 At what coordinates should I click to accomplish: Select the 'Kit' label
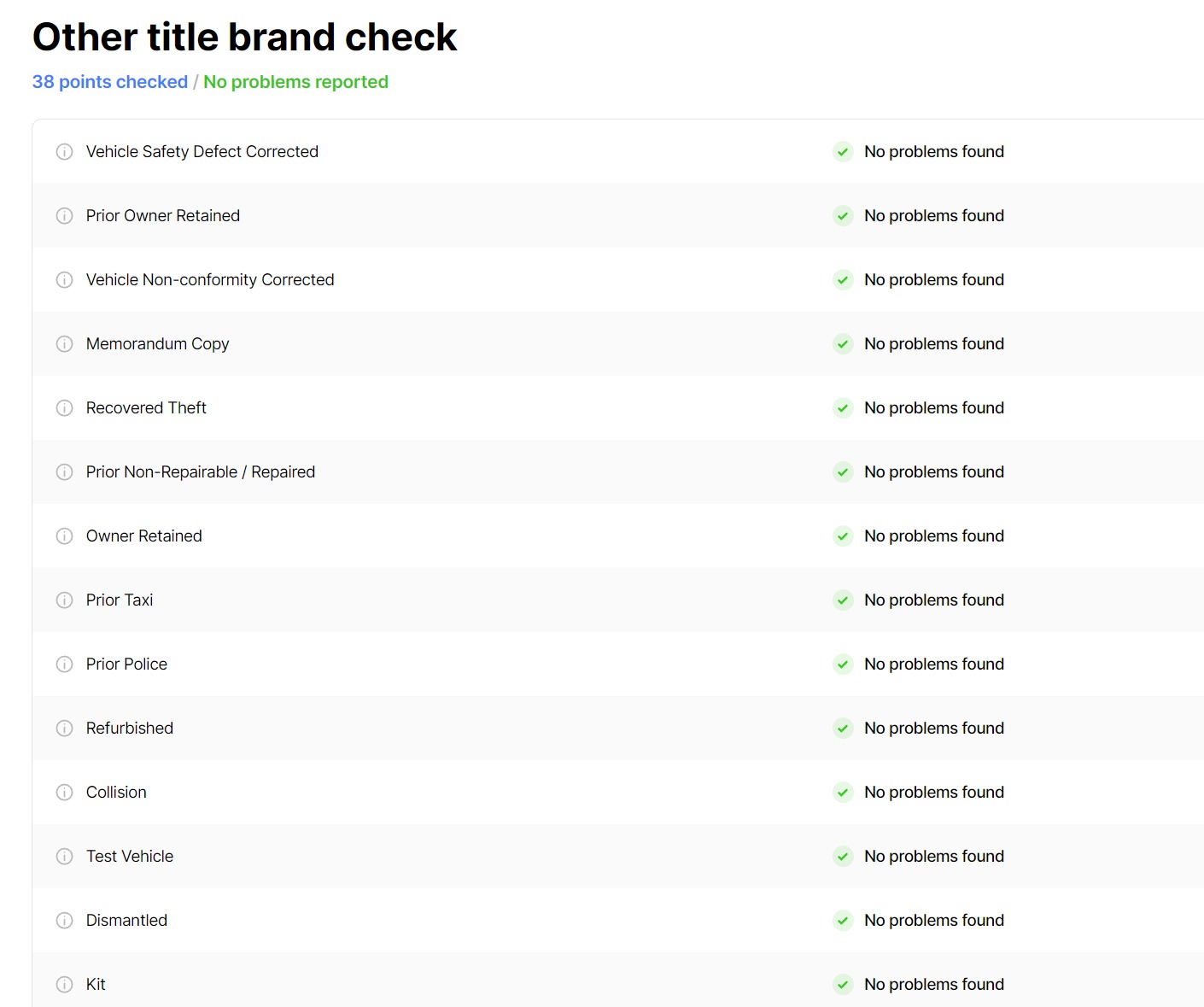click(x=96, y=985)
